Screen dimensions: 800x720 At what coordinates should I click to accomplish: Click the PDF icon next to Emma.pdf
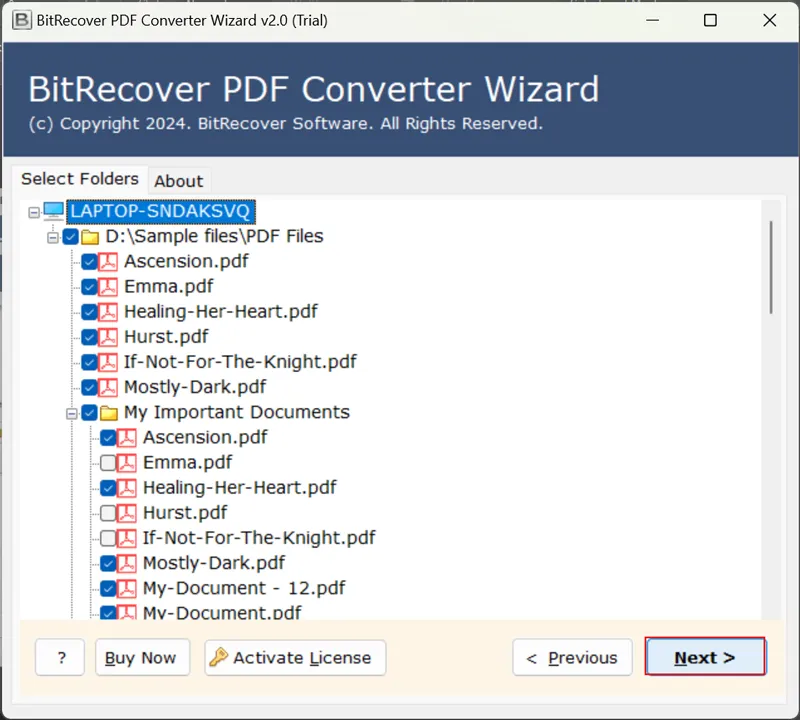(x=108, y=286)
